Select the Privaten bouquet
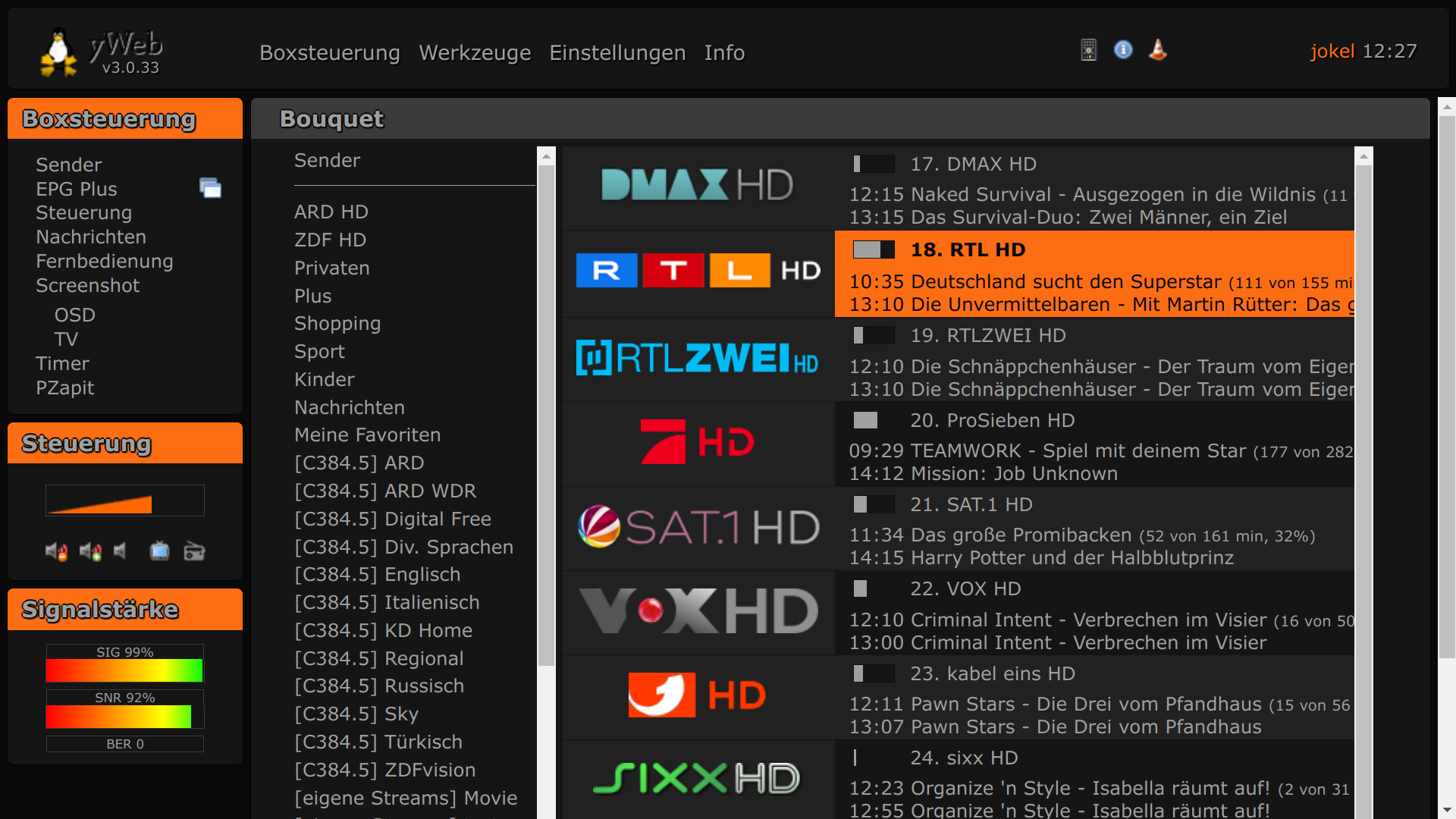 point(331,268)
